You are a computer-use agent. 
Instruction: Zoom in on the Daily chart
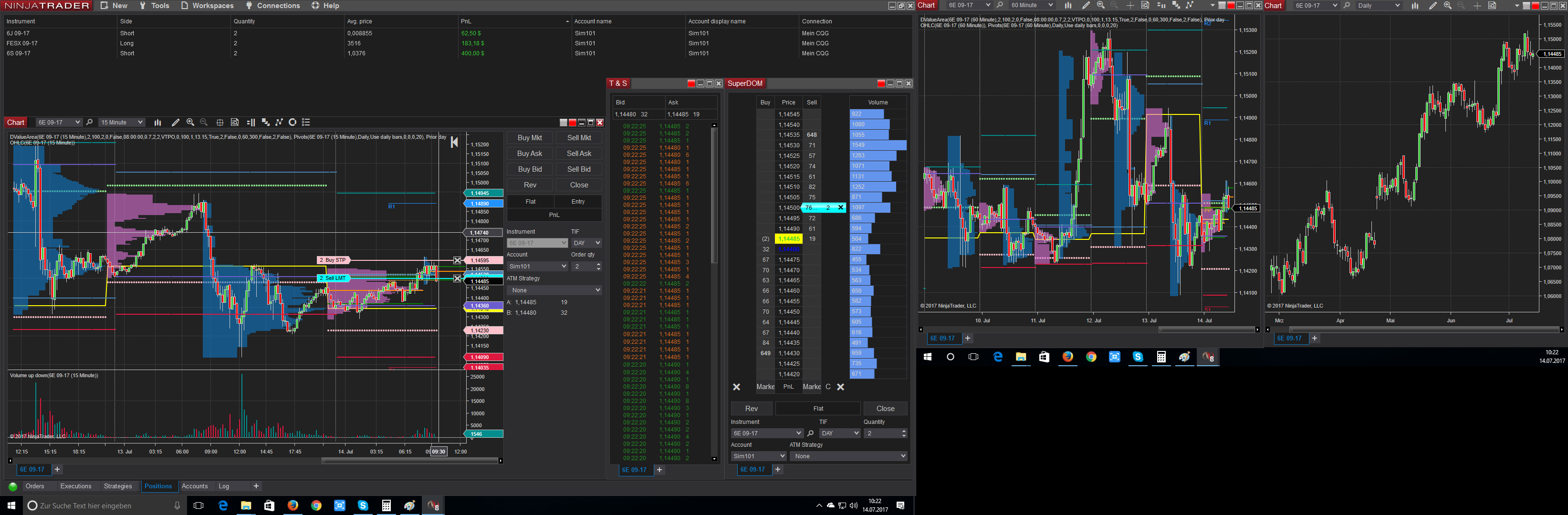[x=1447, y=5]
